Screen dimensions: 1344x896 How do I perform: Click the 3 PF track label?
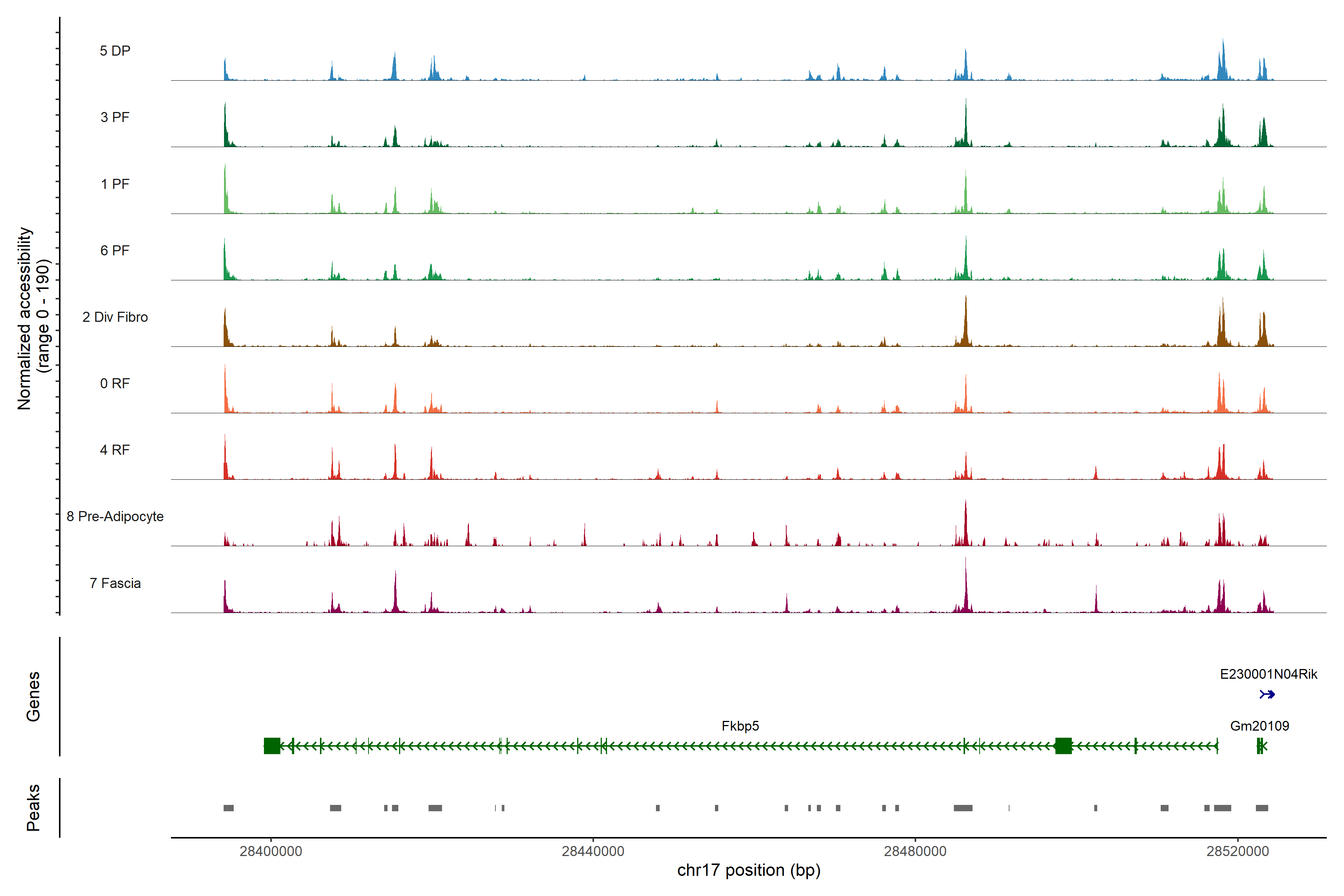click(x=115, y=117)
